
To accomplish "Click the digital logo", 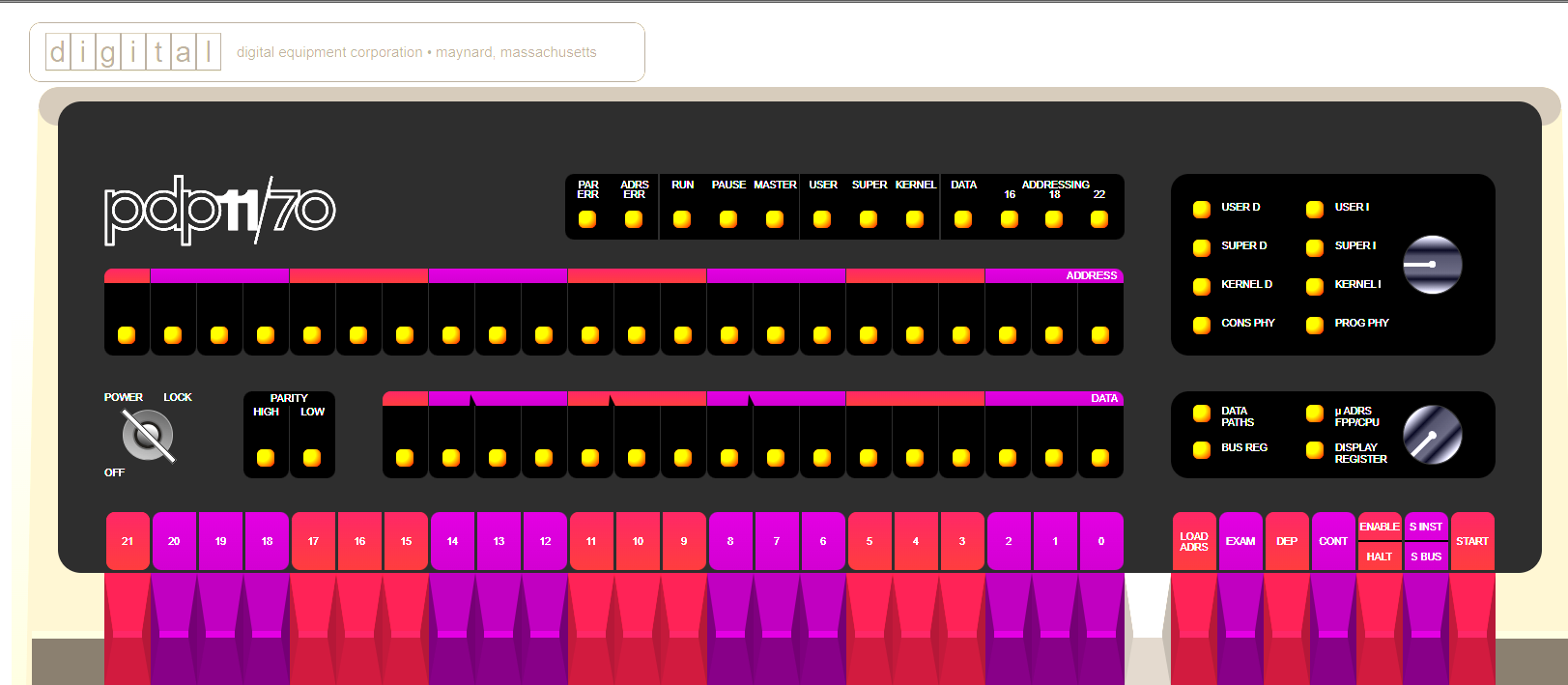I will pos(133,51).
